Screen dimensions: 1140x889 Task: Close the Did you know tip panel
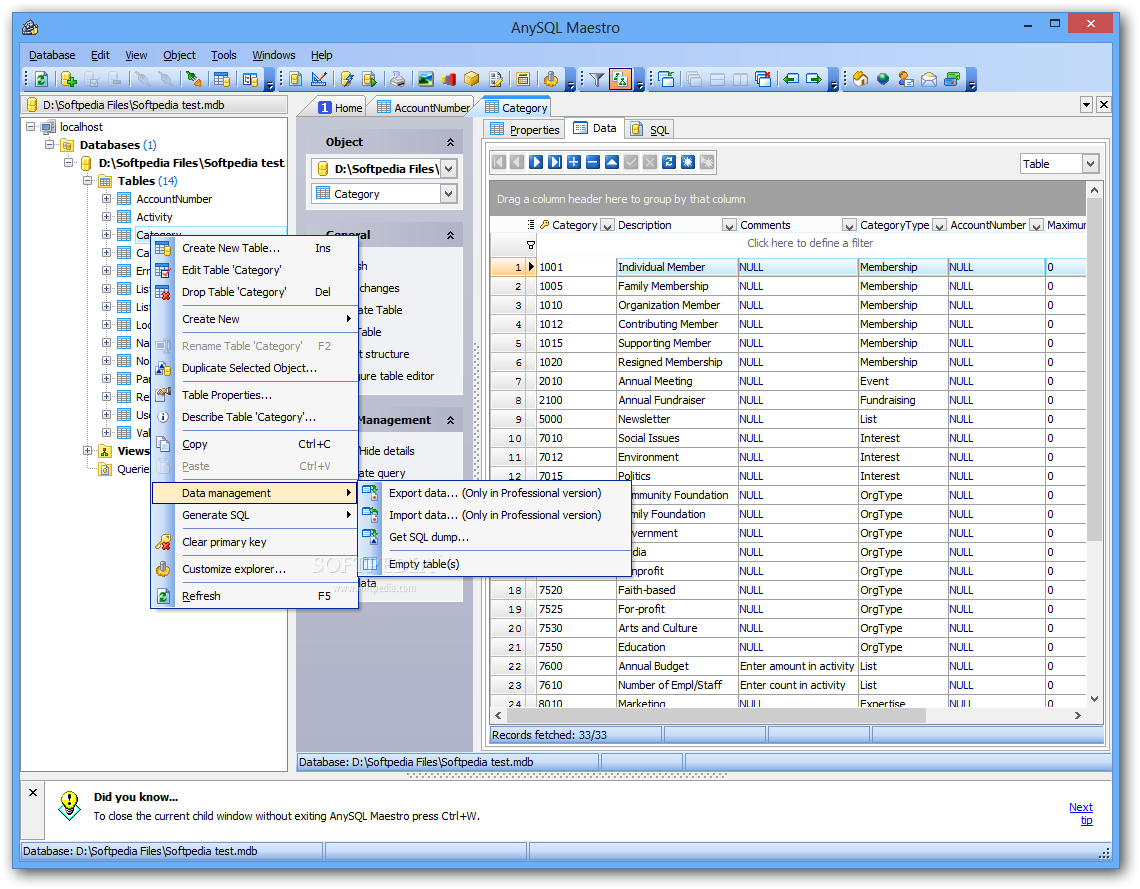tap(33, 792)
